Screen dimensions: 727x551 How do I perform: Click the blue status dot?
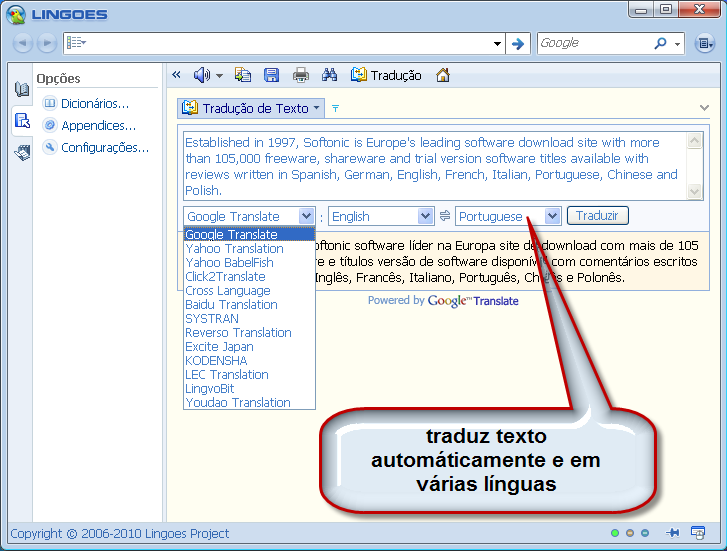(645, 533)
